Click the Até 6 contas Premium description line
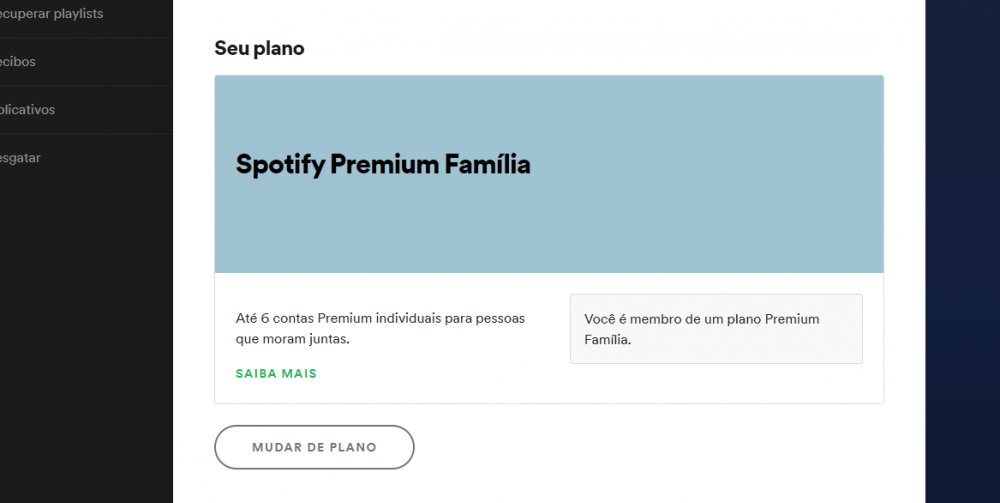The width and height of the screenshot is (1000, 503). tap(380, 319)
